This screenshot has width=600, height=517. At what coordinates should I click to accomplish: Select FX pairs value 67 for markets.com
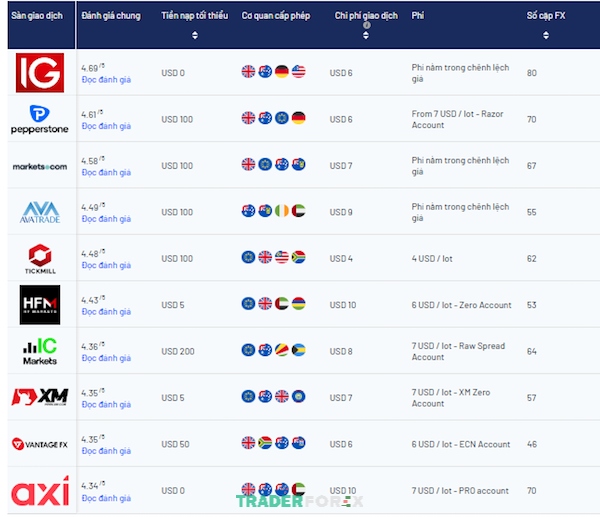pos(532,166)
